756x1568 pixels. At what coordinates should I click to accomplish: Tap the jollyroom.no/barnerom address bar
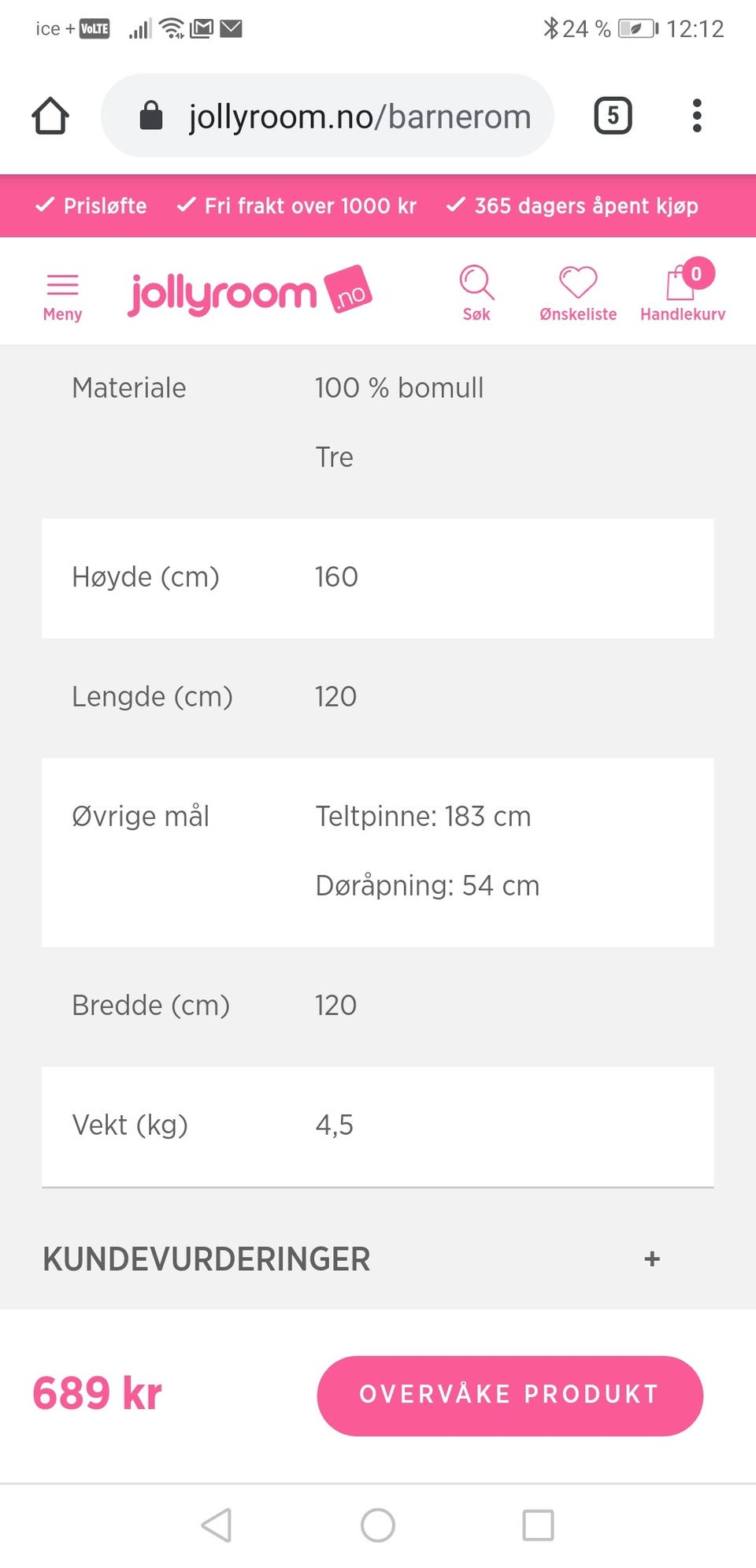pos(359,117)
